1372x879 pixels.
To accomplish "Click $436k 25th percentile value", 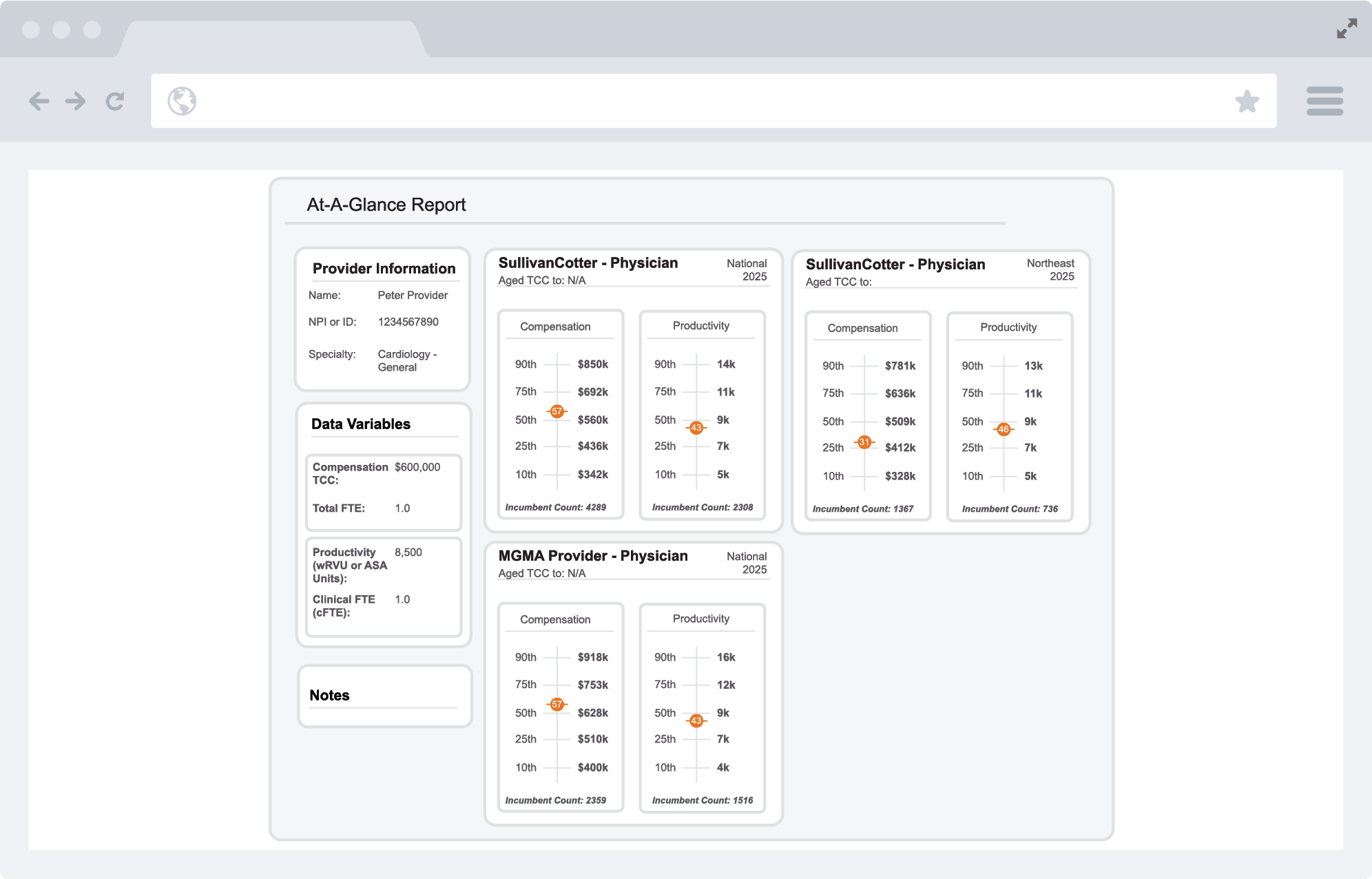I will tap(592, 446).
